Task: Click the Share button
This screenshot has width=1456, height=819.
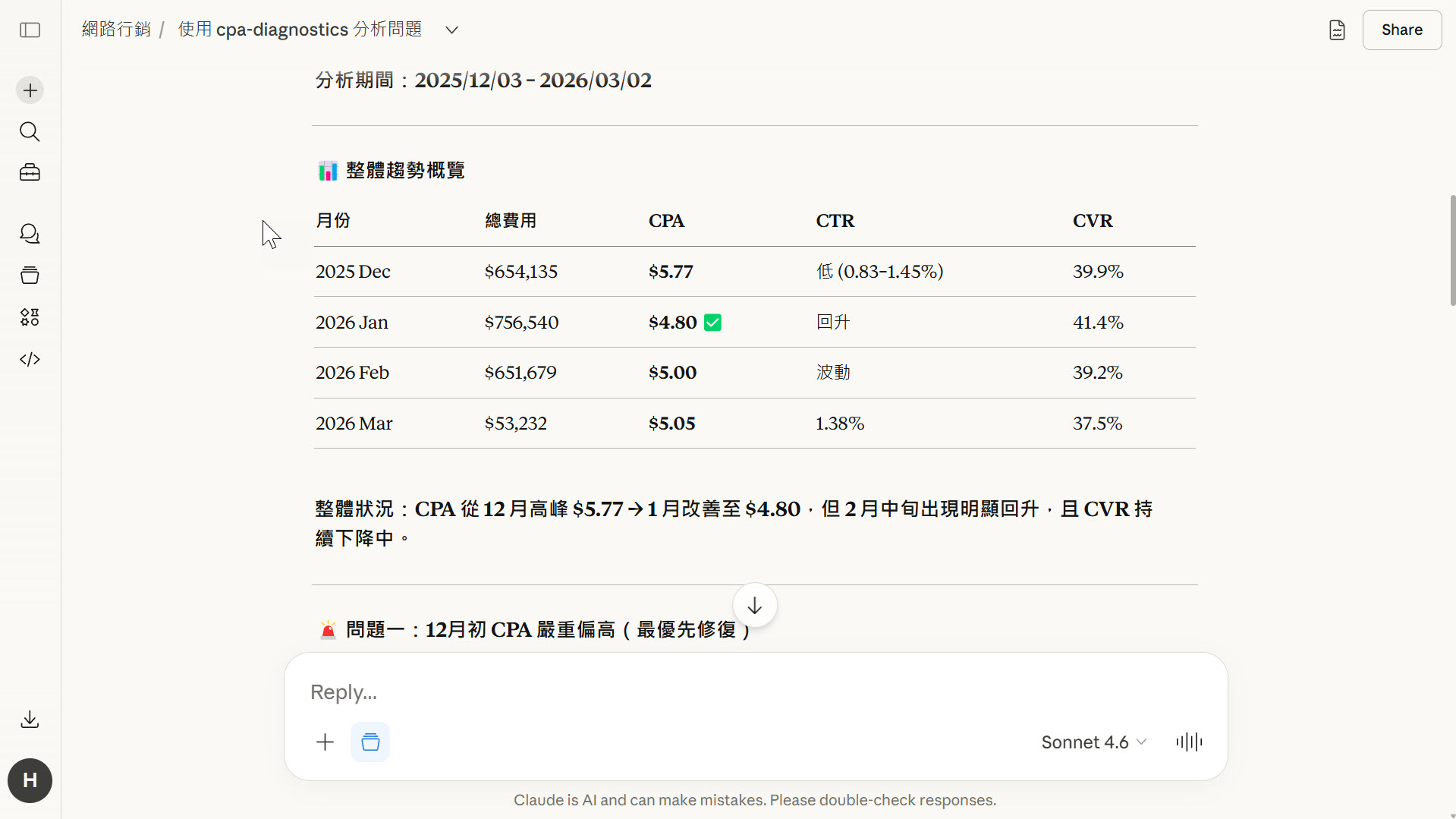Action: click(1401, 30)
